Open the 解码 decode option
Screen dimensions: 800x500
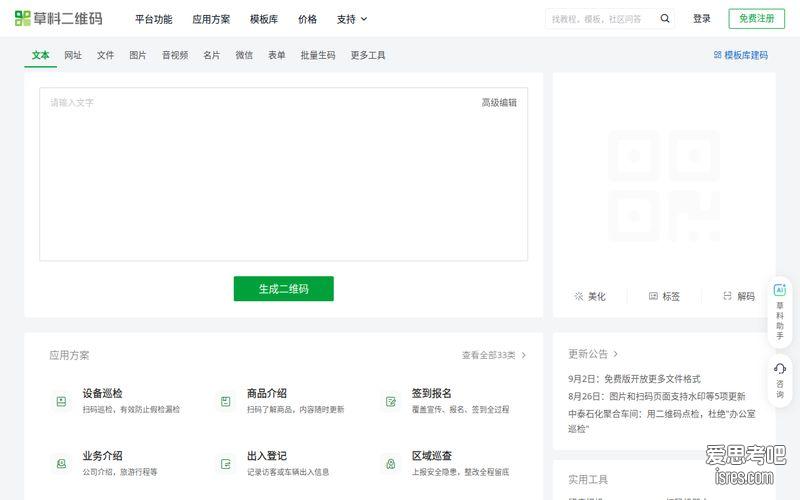pos(739,296)
